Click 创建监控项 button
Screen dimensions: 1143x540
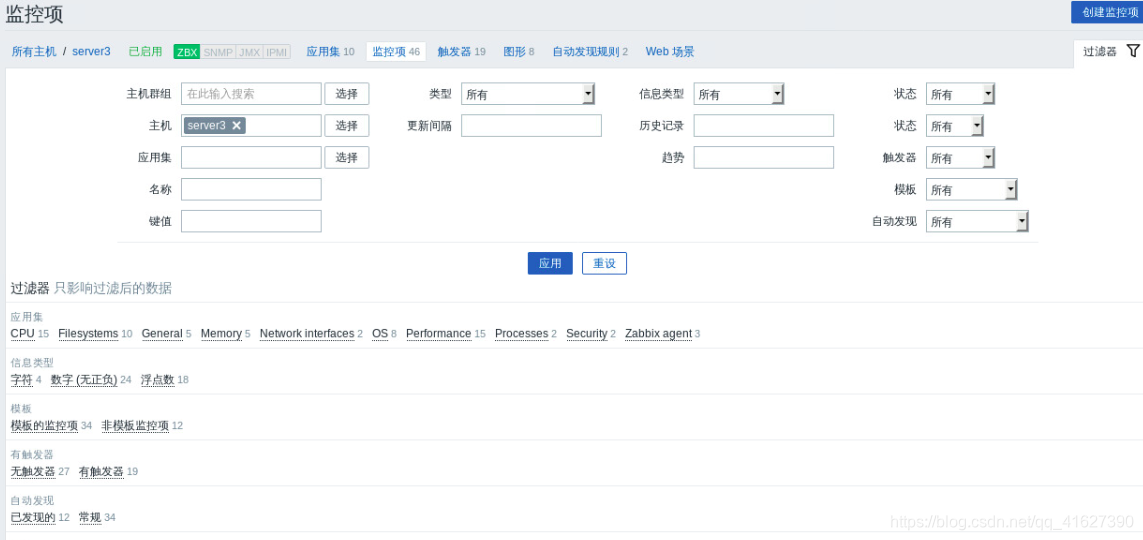(x=1107, y=12)
